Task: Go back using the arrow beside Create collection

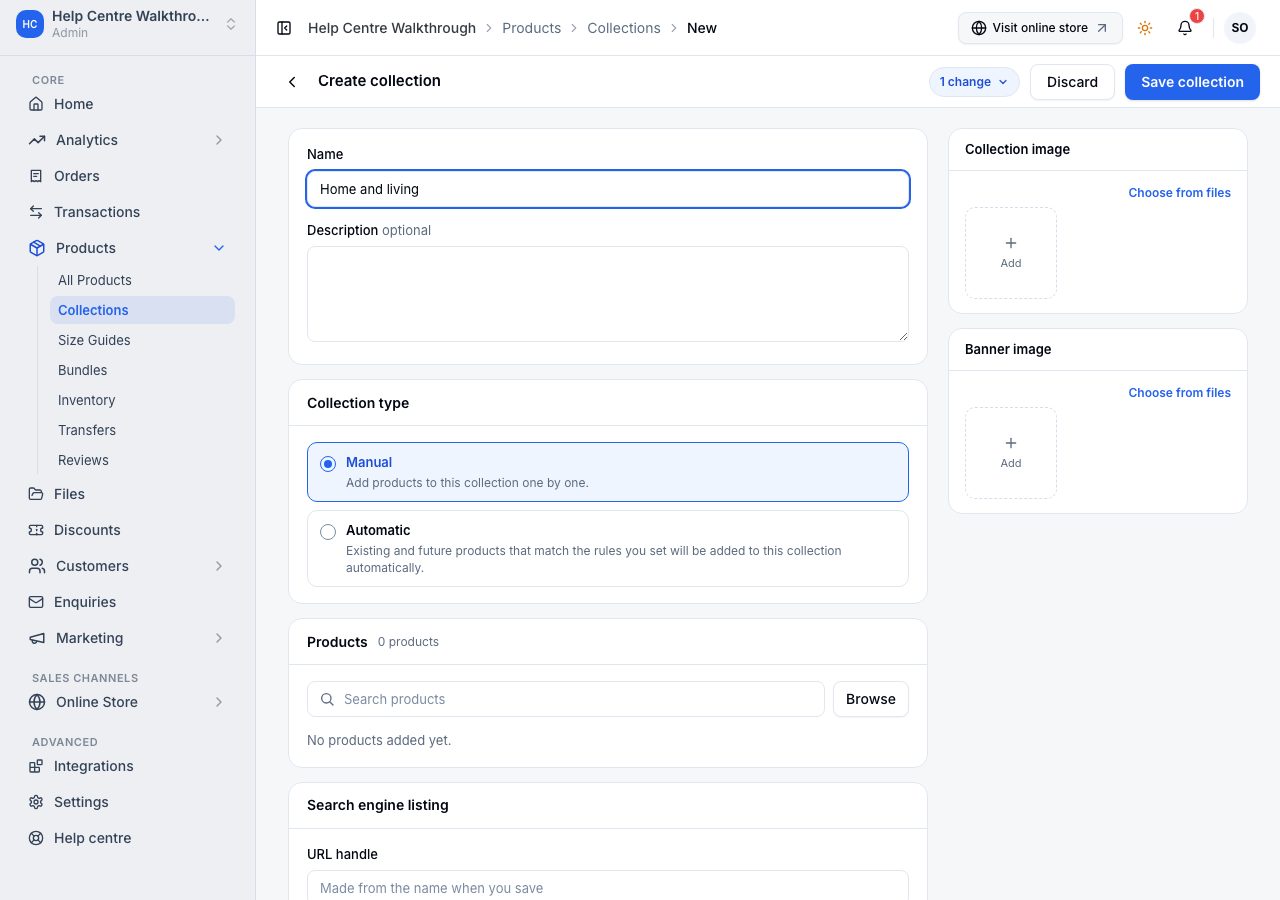Action: coord(292,82)
